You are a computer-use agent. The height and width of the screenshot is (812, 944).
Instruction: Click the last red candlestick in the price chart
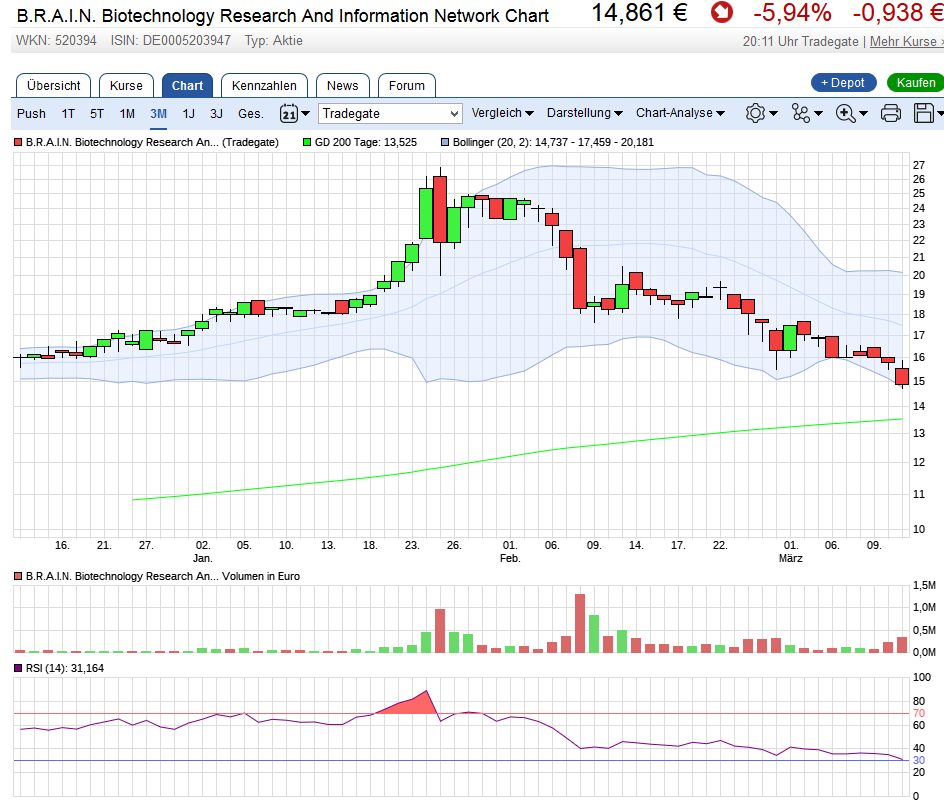[x=901, y=376]
